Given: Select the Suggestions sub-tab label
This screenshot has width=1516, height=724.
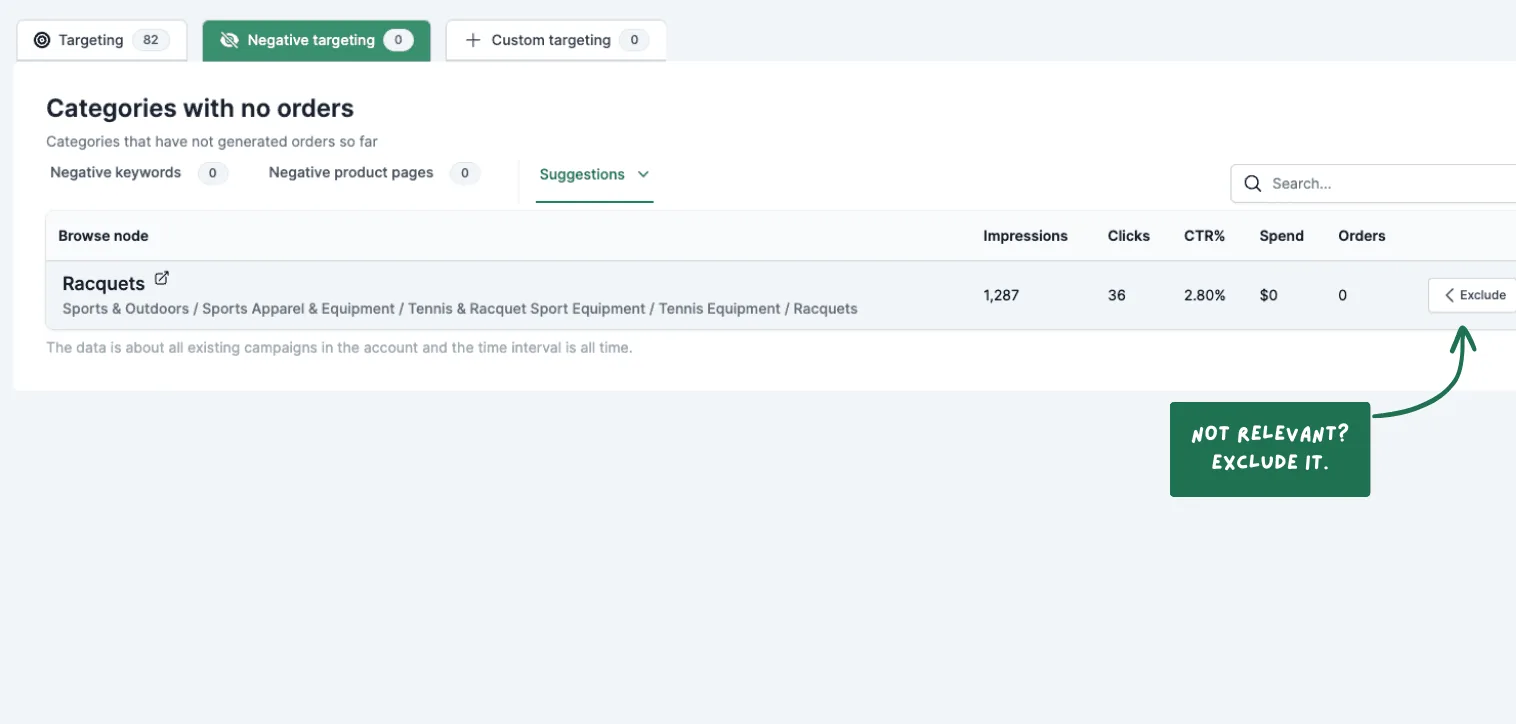Looking at the screenshot, I should tap(582, 174).
